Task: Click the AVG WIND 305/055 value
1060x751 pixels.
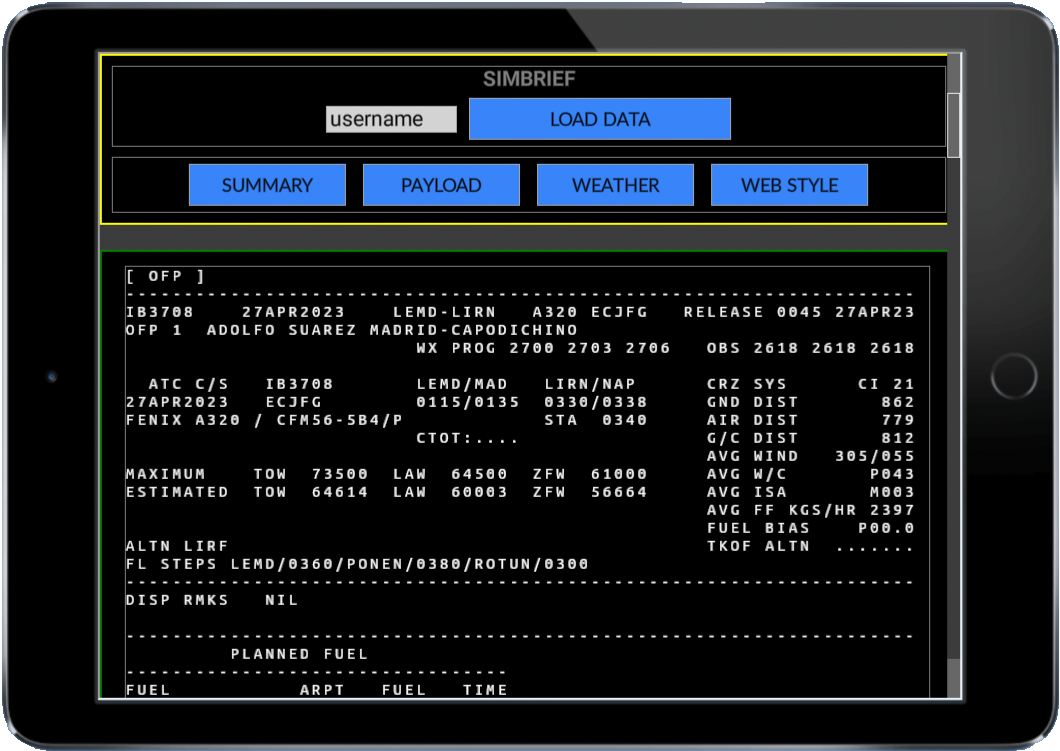Action: tap(810, 456)
